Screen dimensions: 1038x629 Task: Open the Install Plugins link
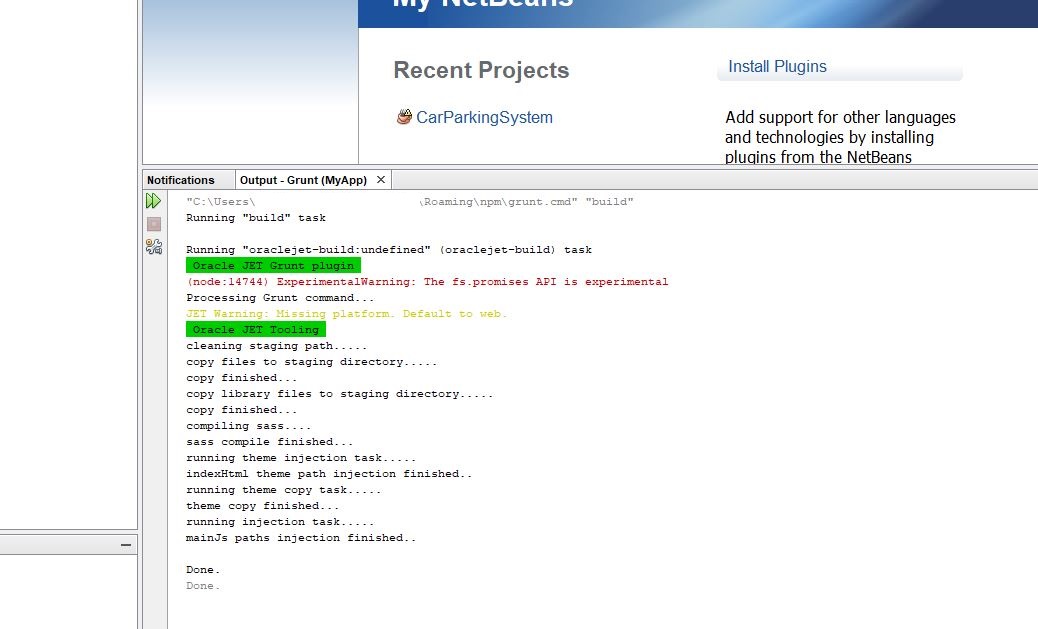(777, 66)
